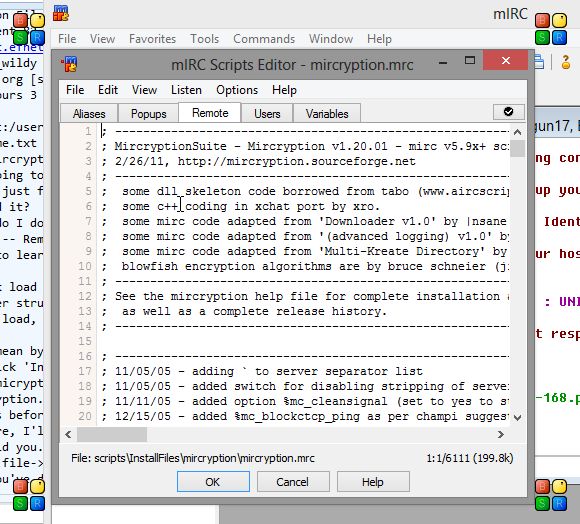The height and width of the screenshot is (524, 580).
Task: Close the Scripts Editor window
Action: tap(506, 60)
